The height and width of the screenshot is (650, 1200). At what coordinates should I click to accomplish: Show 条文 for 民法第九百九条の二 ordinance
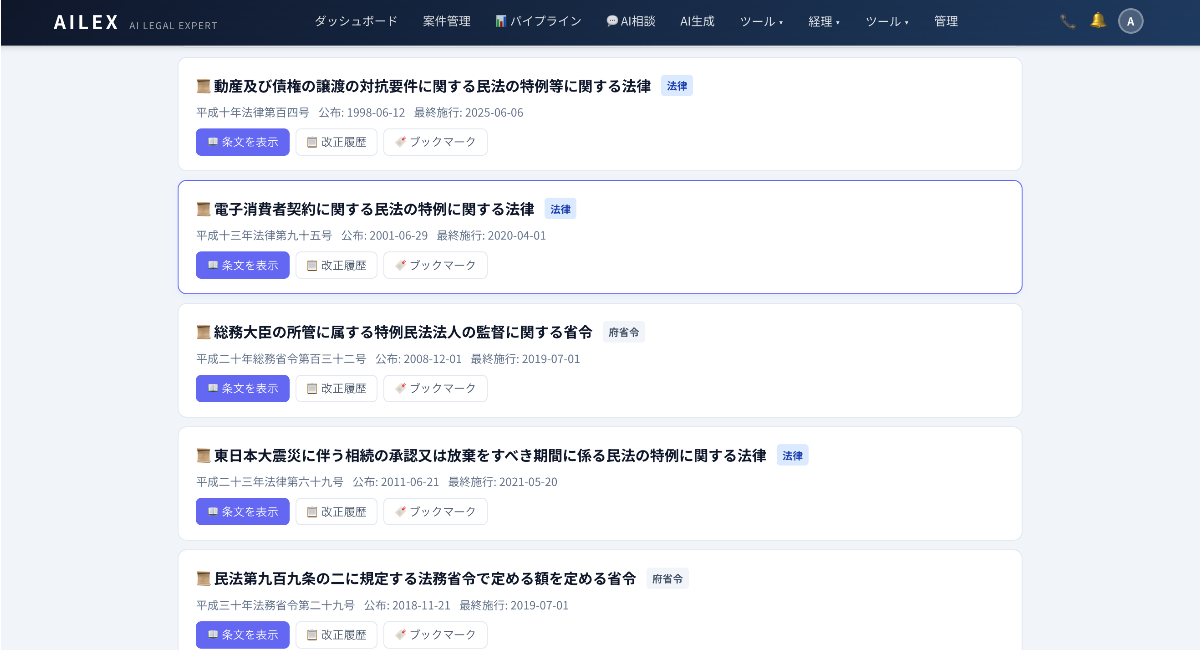point(242,634)
